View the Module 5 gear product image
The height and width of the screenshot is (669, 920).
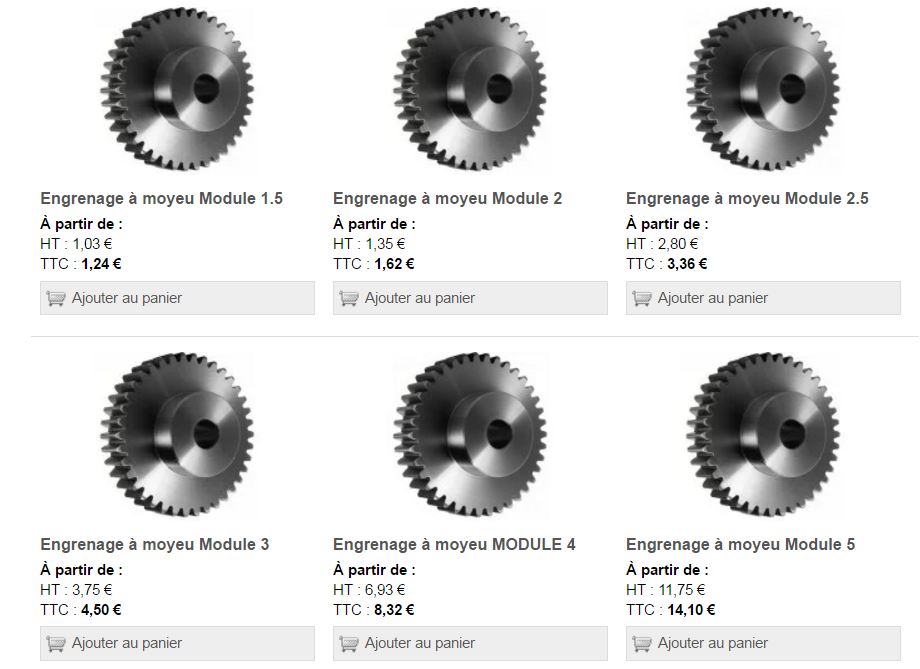[763, 435]
